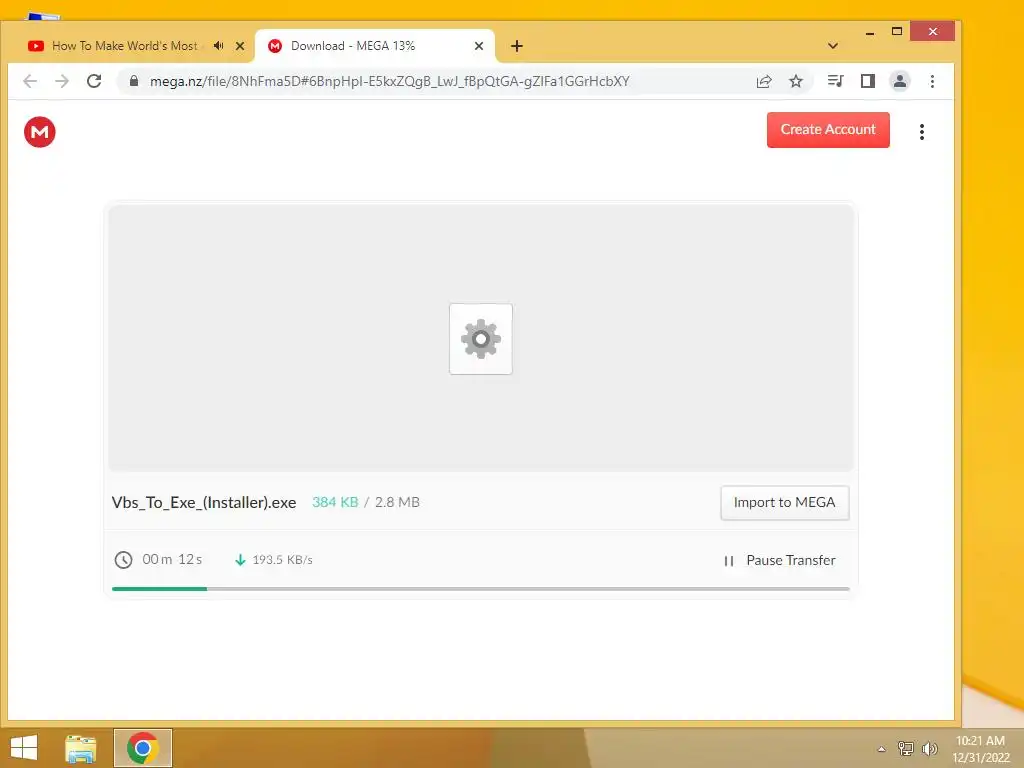Bookmark this tab with the star icon
Viewport: 1024px width, 768px height.
coord(795,81)
